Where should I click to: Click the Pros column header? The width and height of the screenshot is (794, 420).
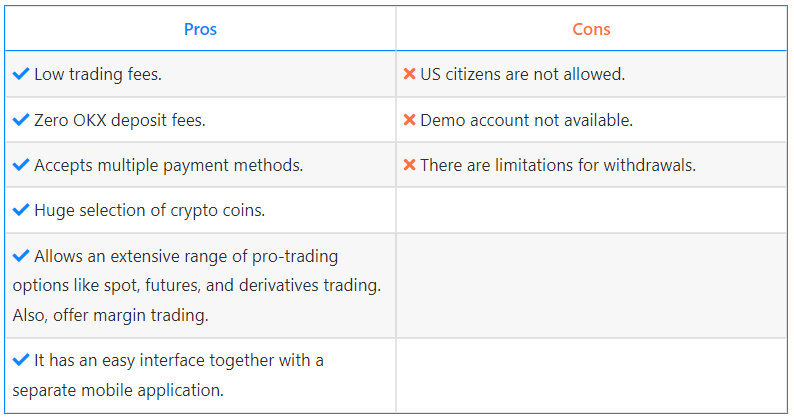tap(200, 29)
